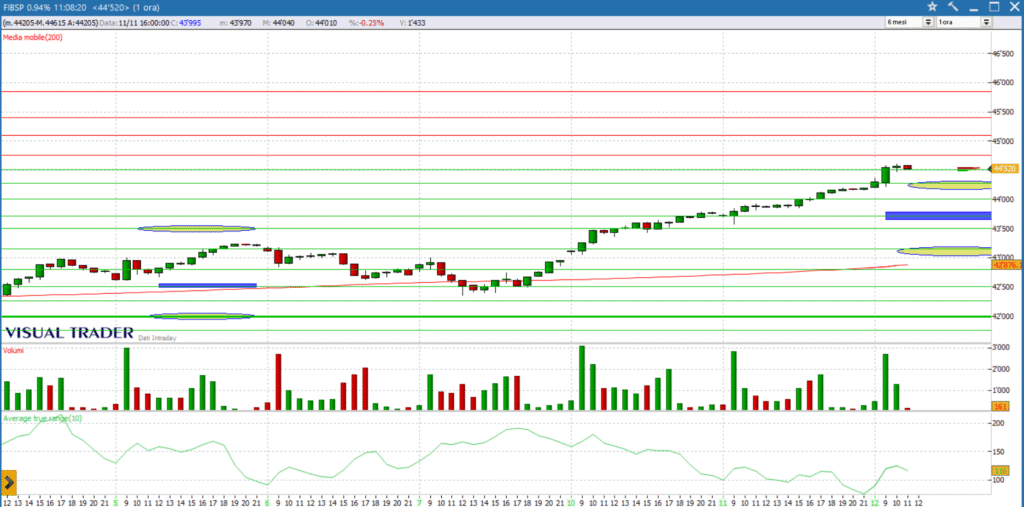Viewport: 1024px width, 507px height.
Task: Click the 3'000 volume axis label
Action: 1002,348
